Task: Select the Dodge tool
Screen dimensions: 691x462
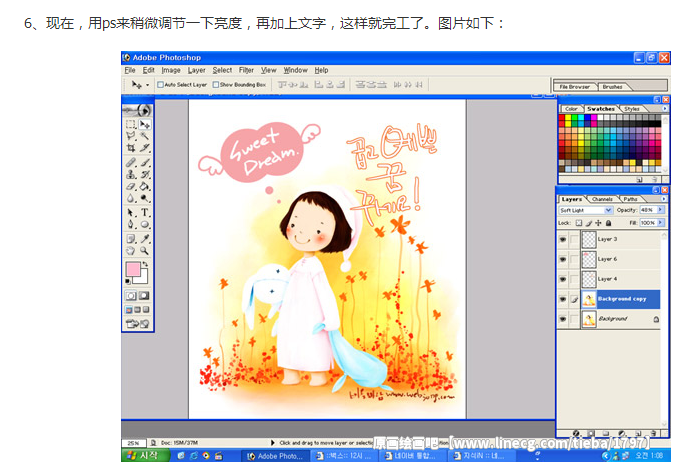Action: 145,198
